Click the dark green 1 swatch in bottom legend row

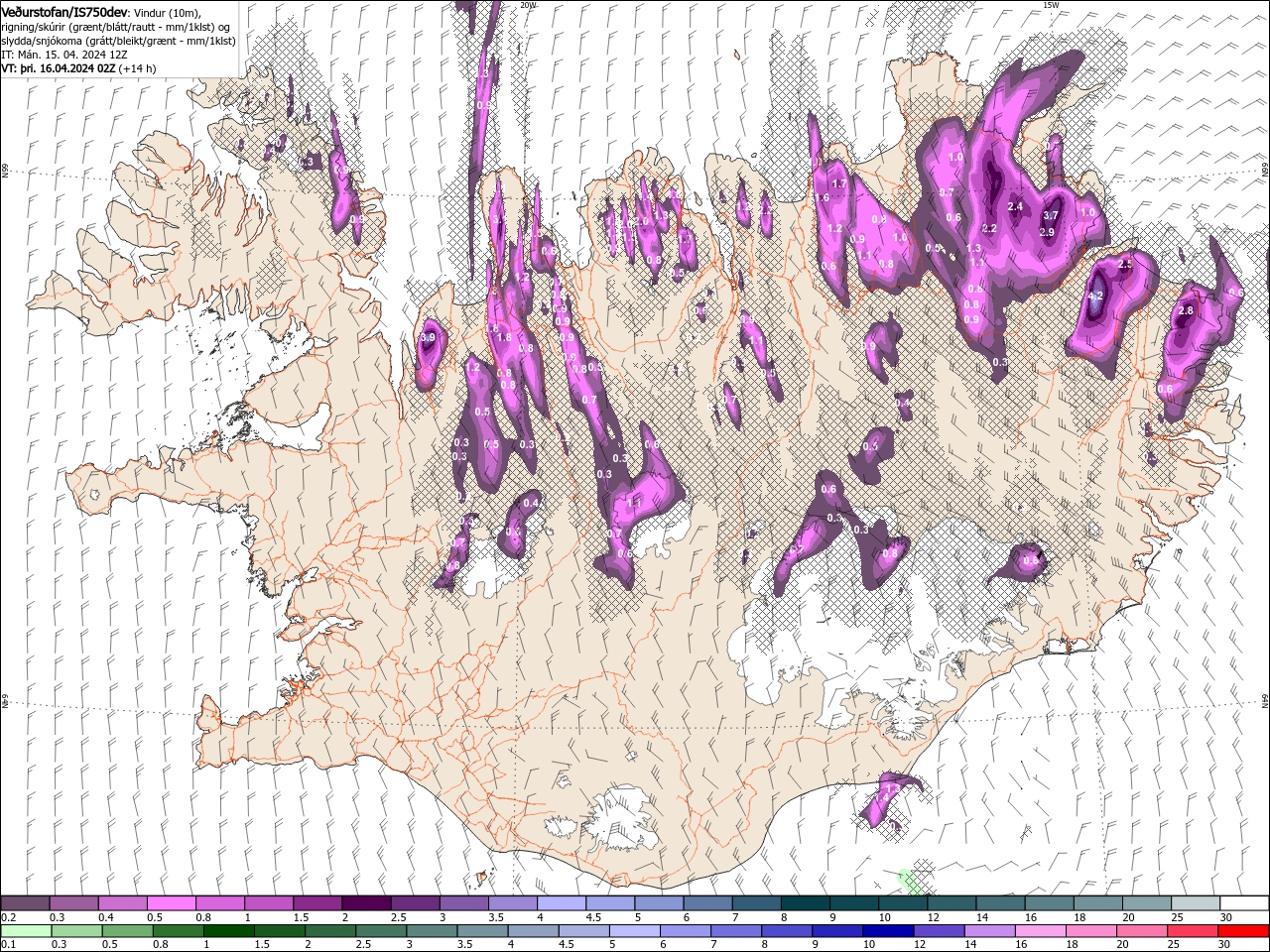tap(228, 931)
